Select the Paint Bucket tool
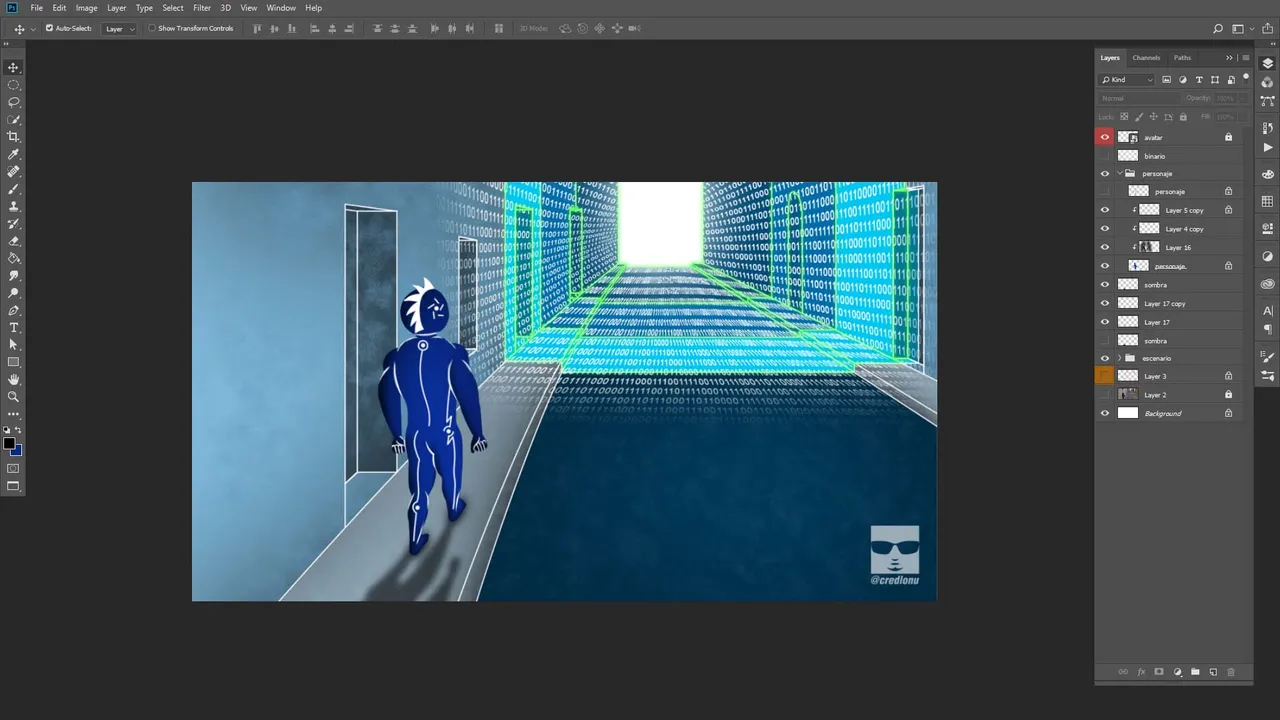This screenshot has height=720, width=1280. tap(13, 258)
